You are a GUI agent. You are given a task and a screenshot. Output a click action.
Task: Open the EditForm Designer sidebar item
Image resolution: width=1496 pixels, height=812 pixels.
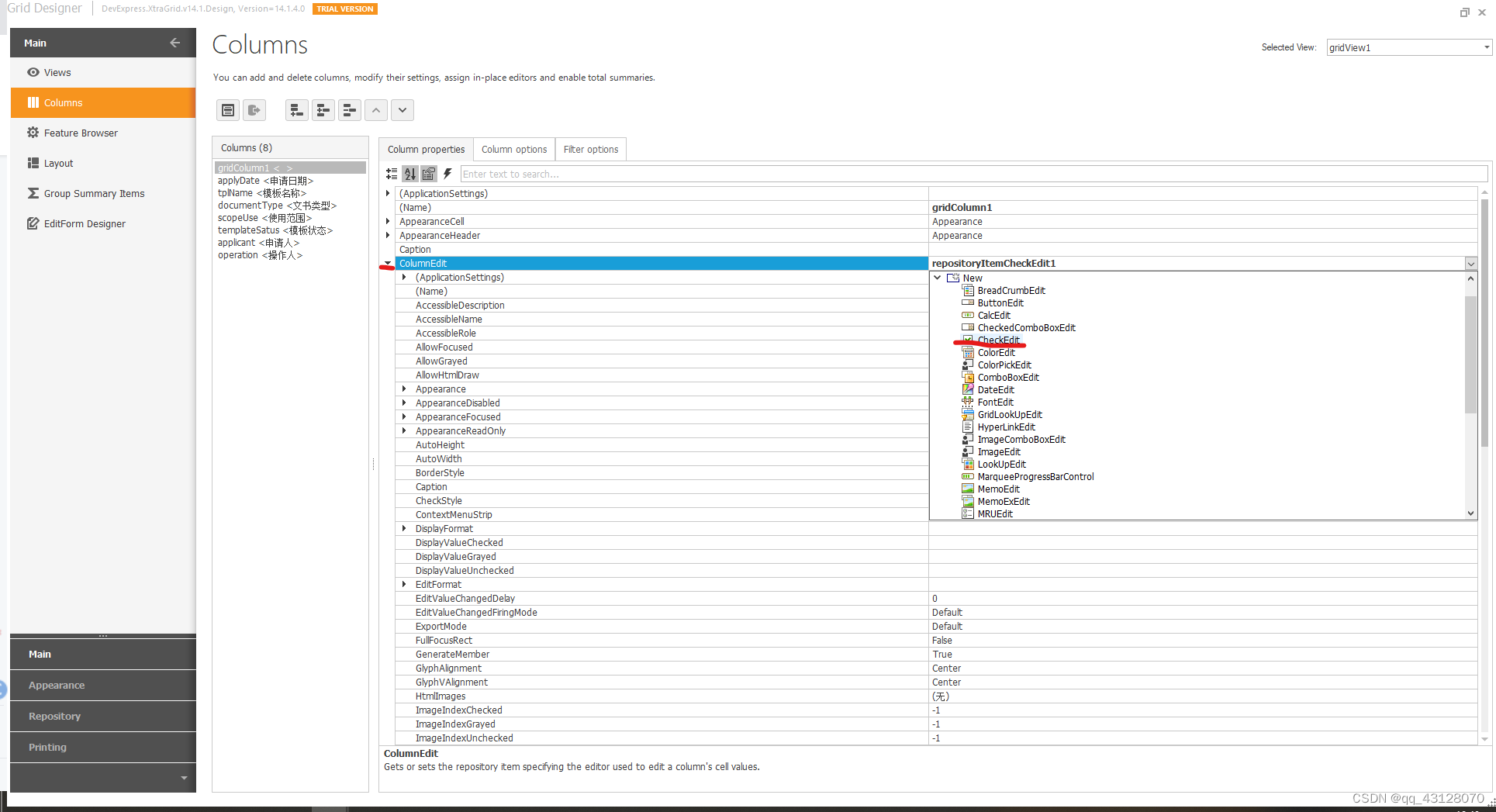click(x=103, y=223)
